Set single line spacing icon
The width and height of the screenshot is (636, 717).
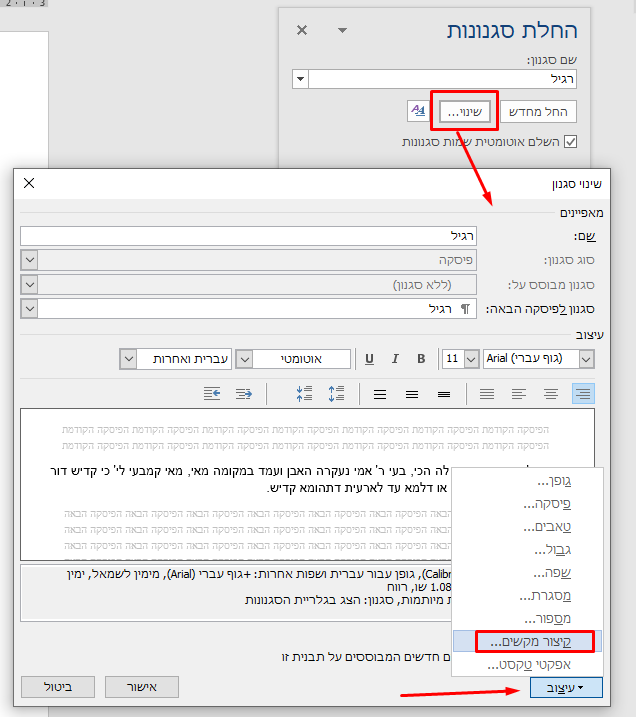pyautogui.click(x=444, y=394)
